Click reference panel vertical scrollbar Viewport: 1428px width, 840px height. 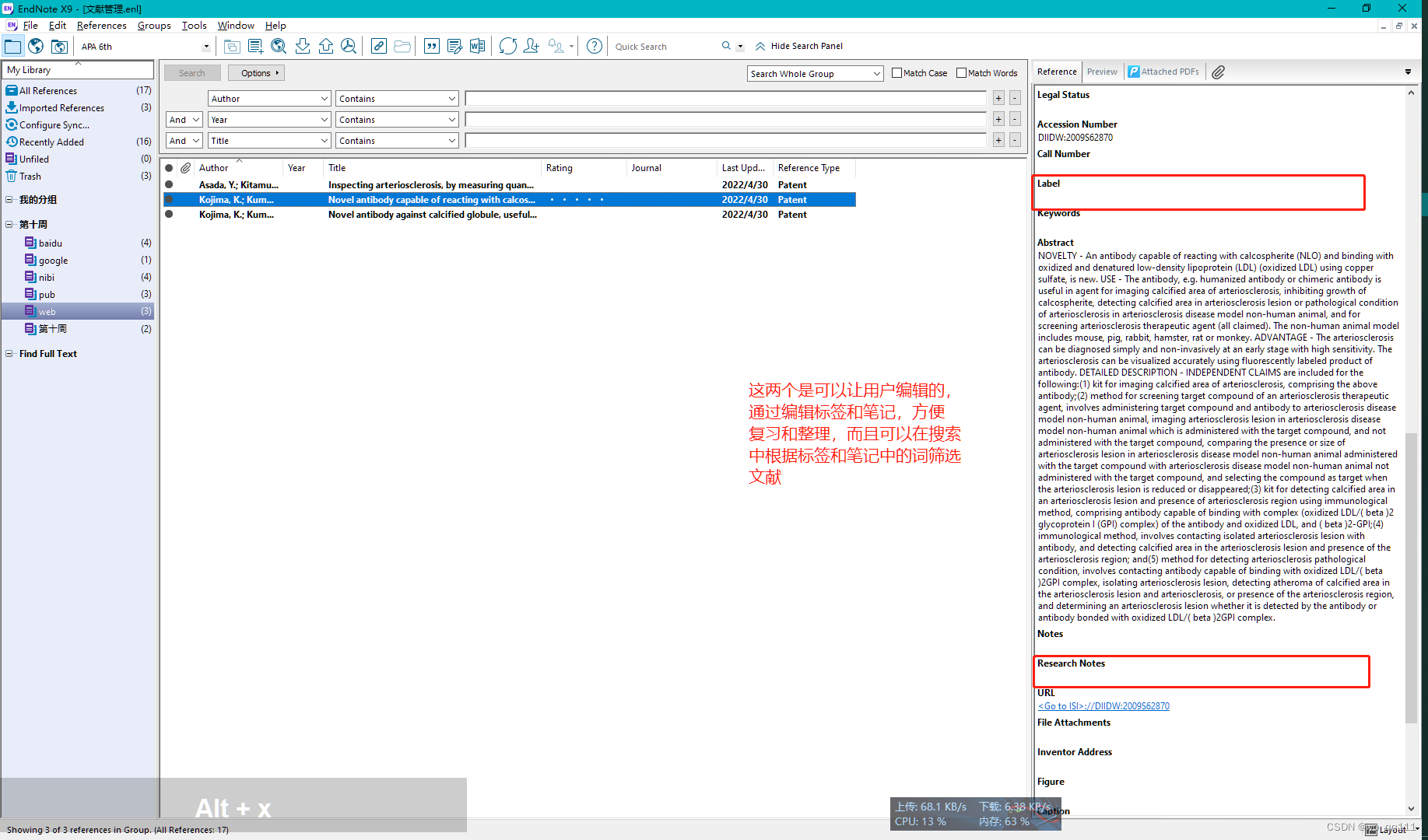coord(1411,578)
